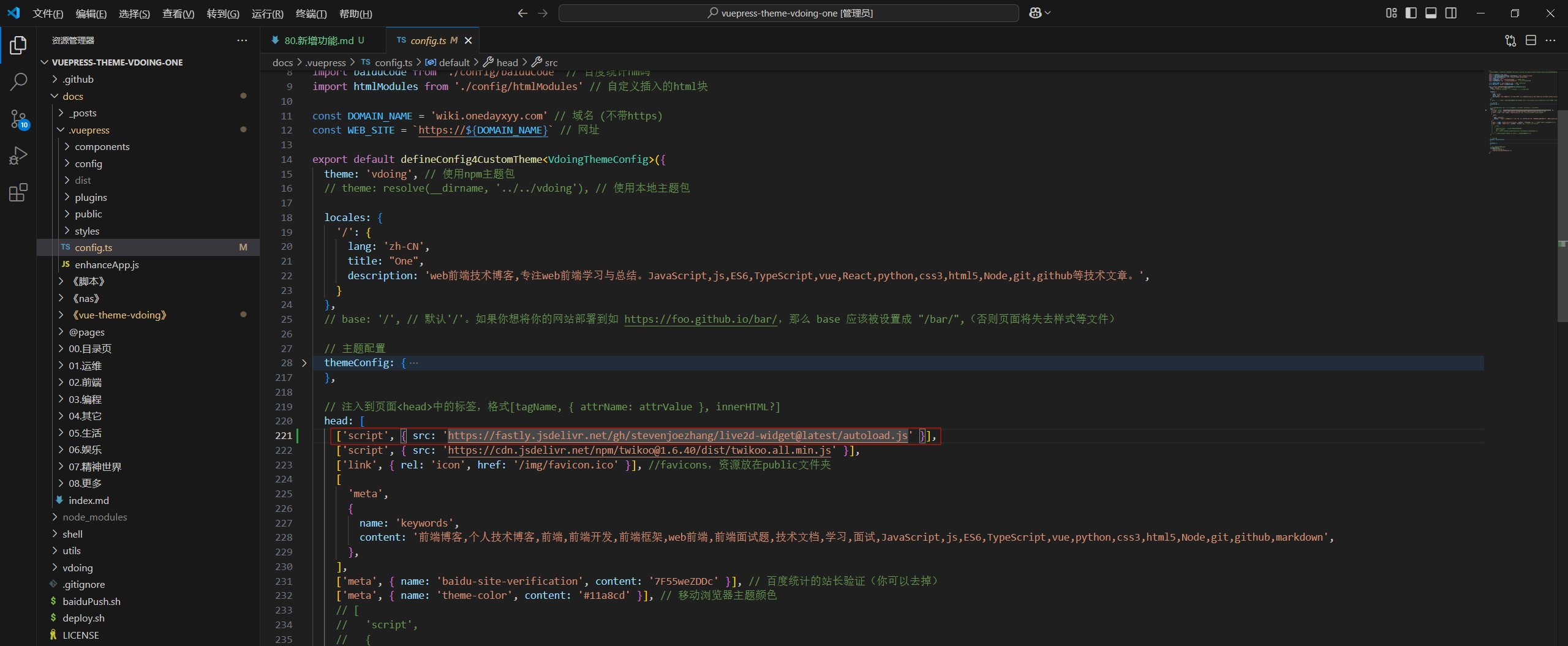Toggle the primary side bar
Screen dimensions: 1568x646
pos(1411,13)
